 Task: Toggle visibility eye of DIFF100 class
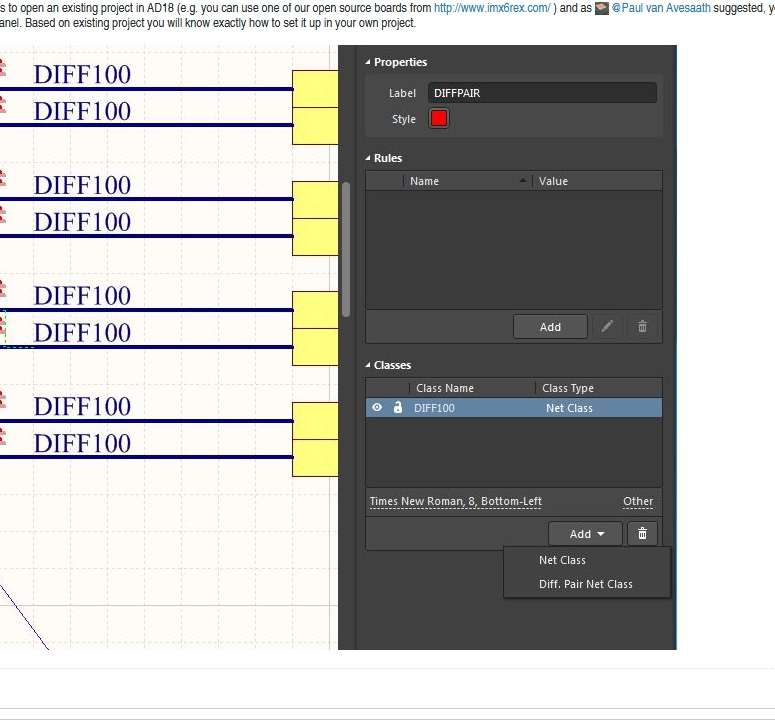point(377,408)
